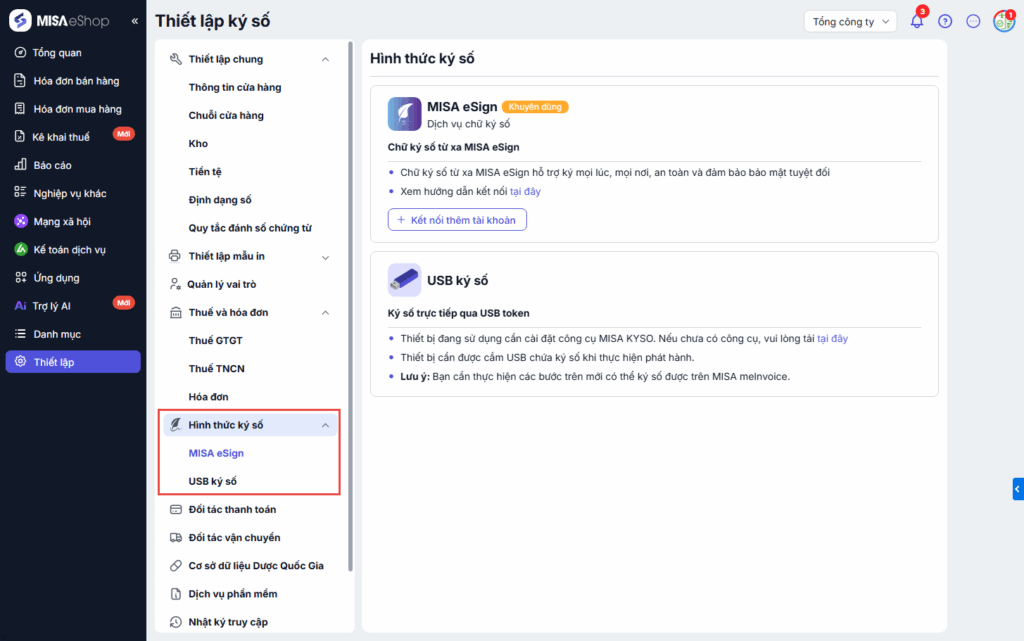Select USB ký số in the settings tree
The width and height of the screenshot is (1024, 641).
point(212,481)
